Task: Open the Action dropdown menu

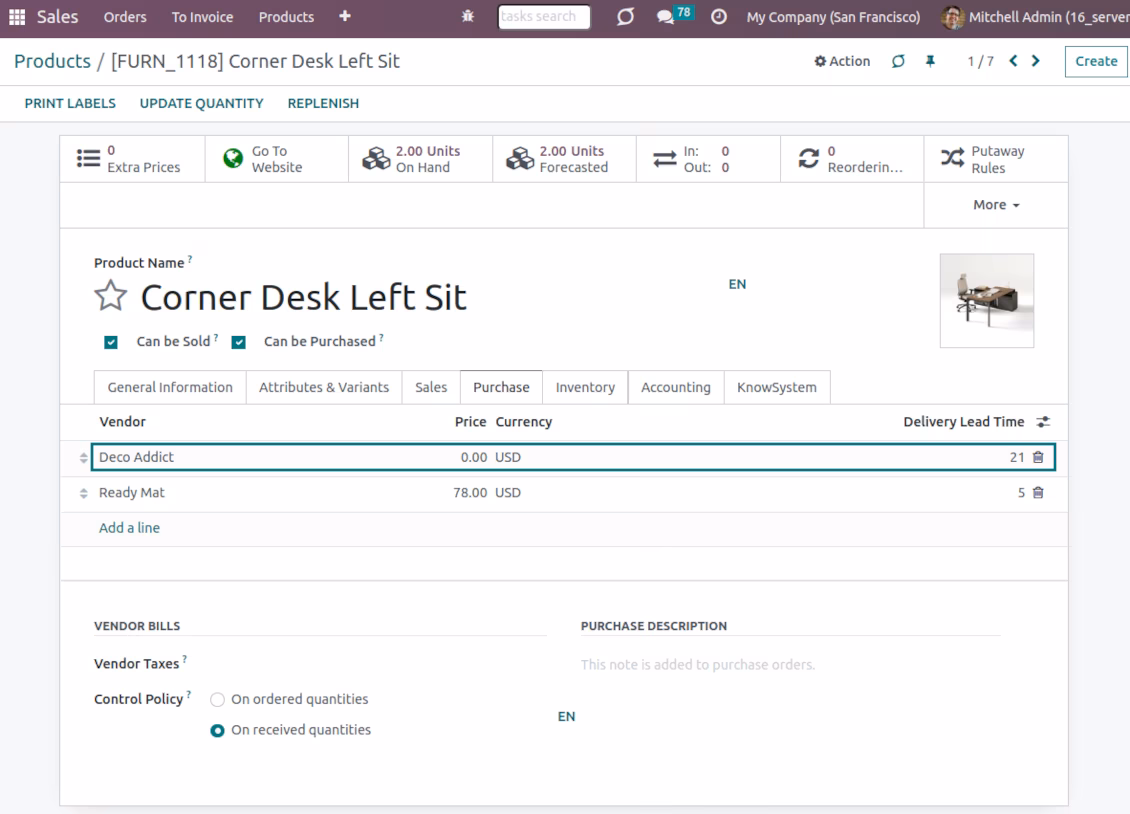Action: point(842,61)
